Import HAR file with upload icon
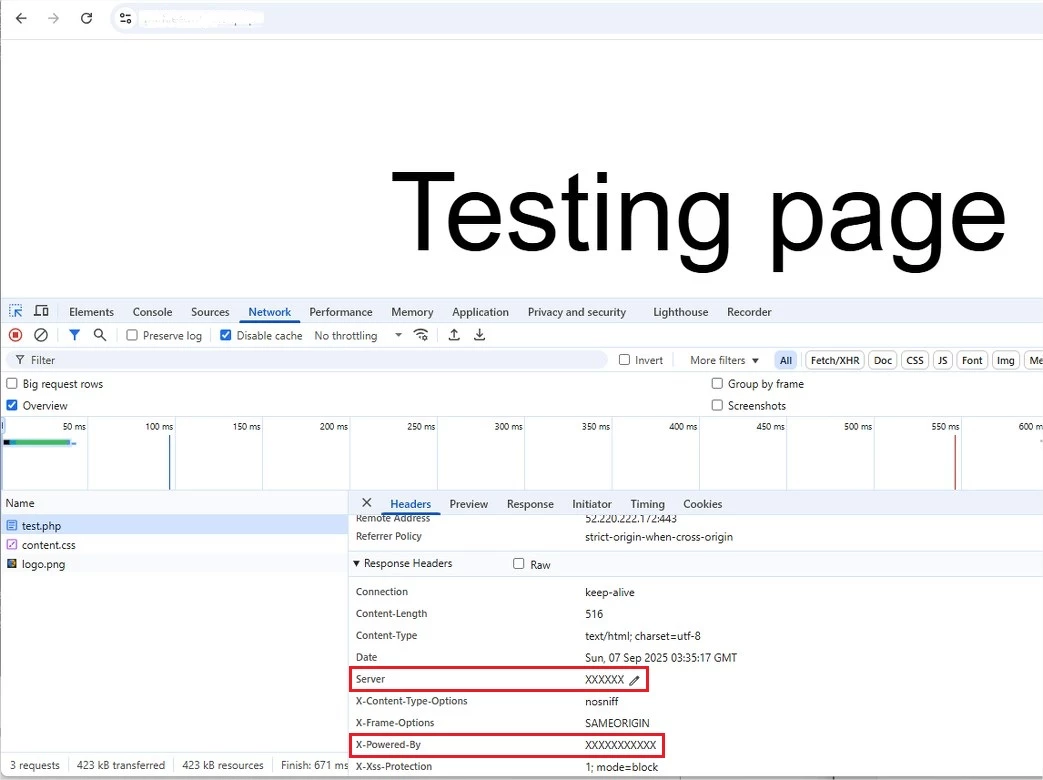 [x=454, y=334]
